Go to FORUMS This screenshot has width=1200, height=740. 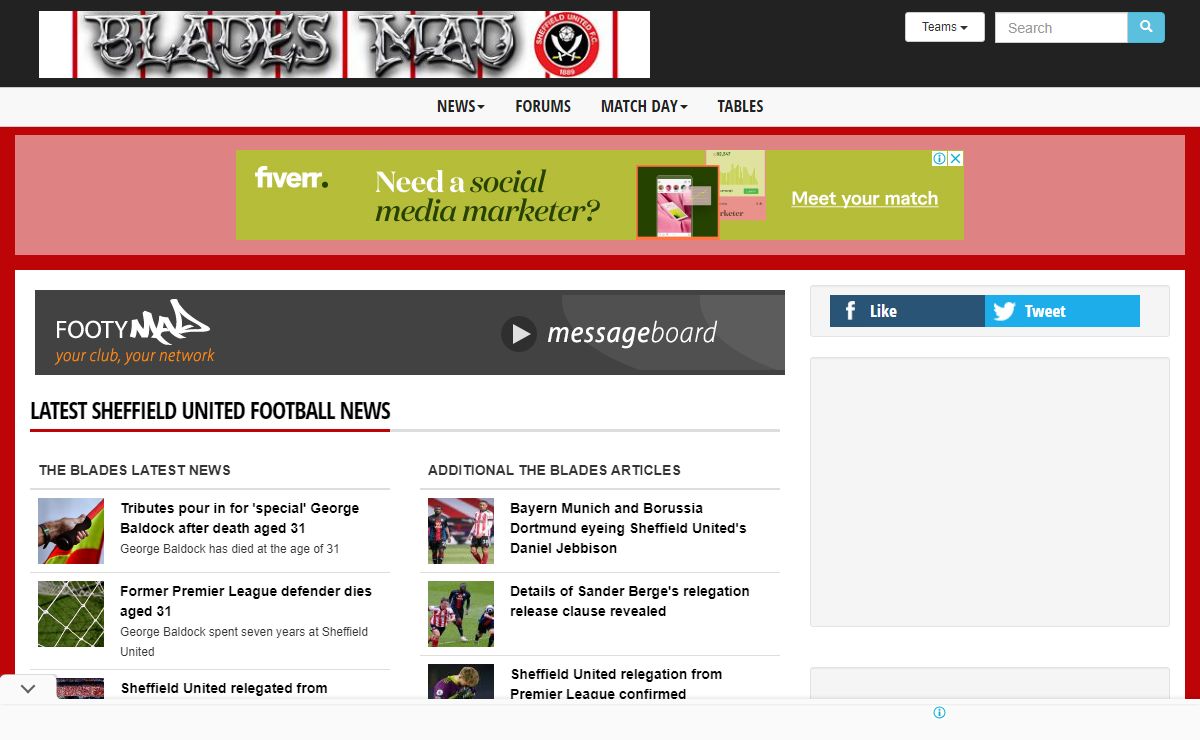(543, 106)
